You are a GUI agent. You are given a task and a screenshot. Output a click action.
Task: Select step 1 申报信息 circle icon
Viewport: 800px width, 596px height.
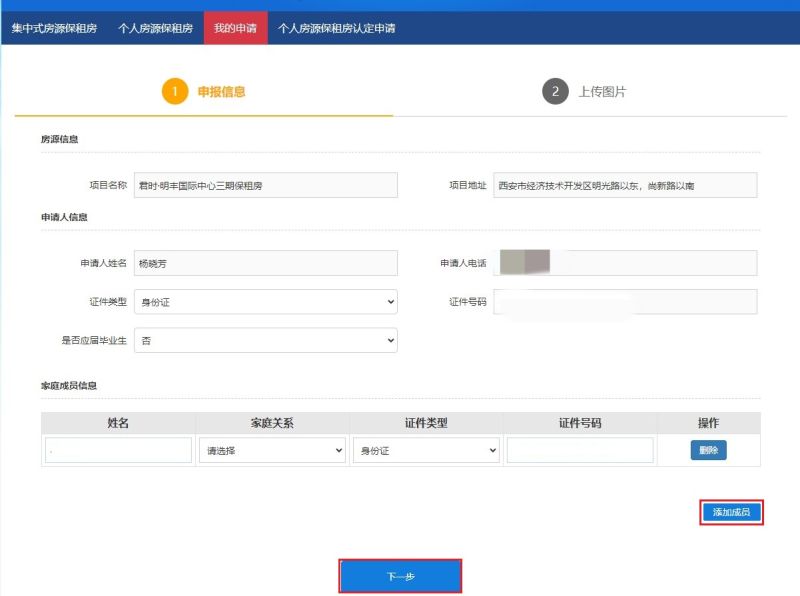173,90
